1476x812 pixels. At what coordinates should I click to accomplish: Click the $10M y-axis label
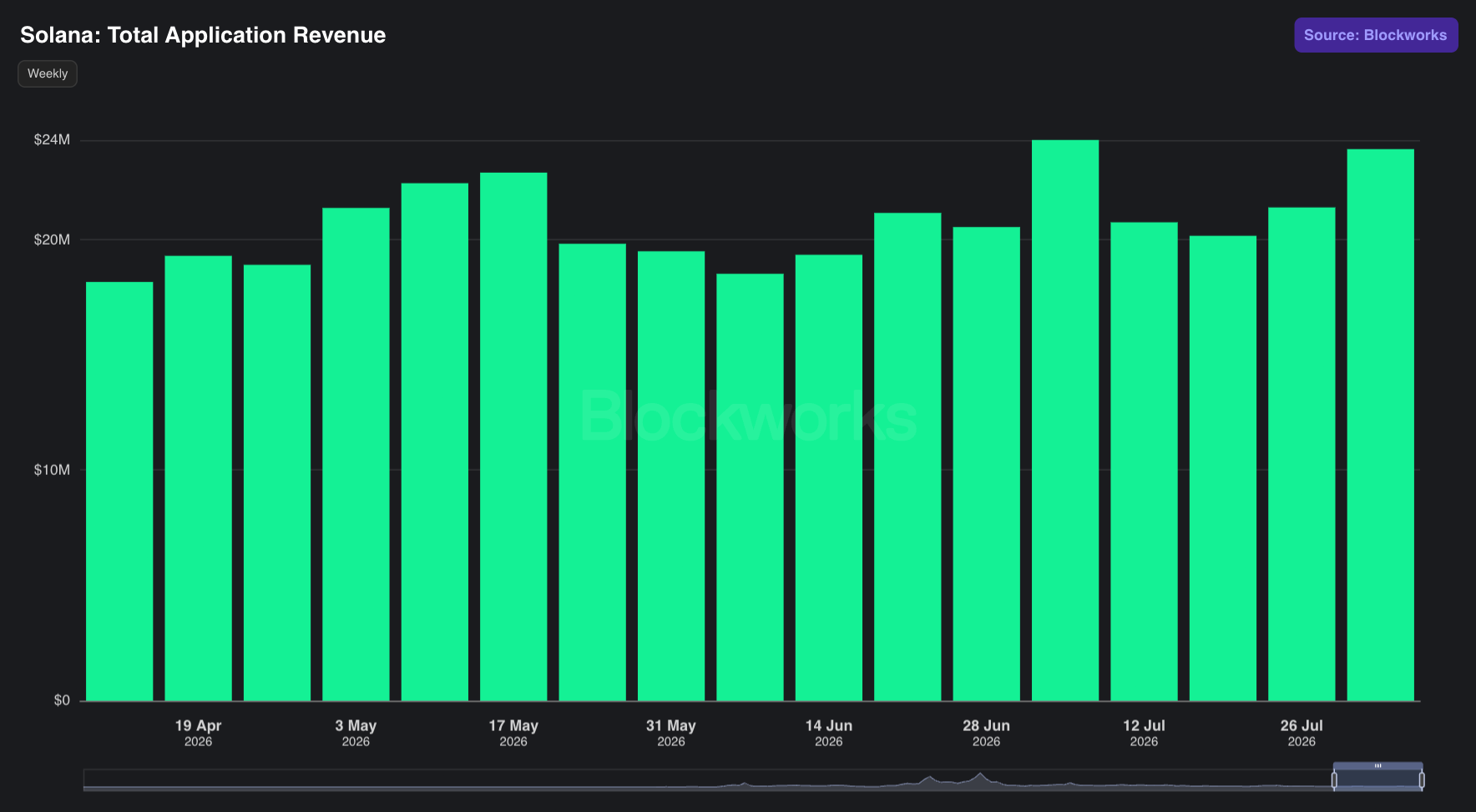pos(52,471)
